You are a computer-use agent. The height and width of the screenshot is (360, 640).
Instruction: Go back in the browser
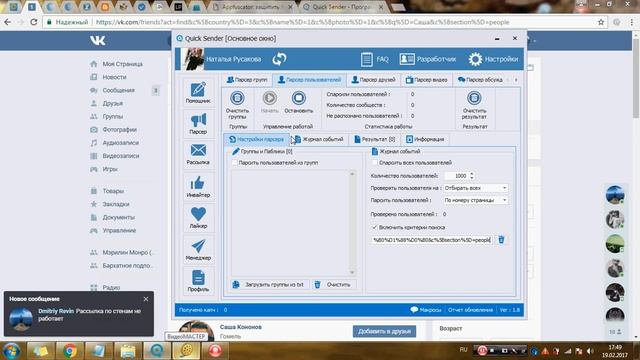pyautogui.click(x=7, y=22)
